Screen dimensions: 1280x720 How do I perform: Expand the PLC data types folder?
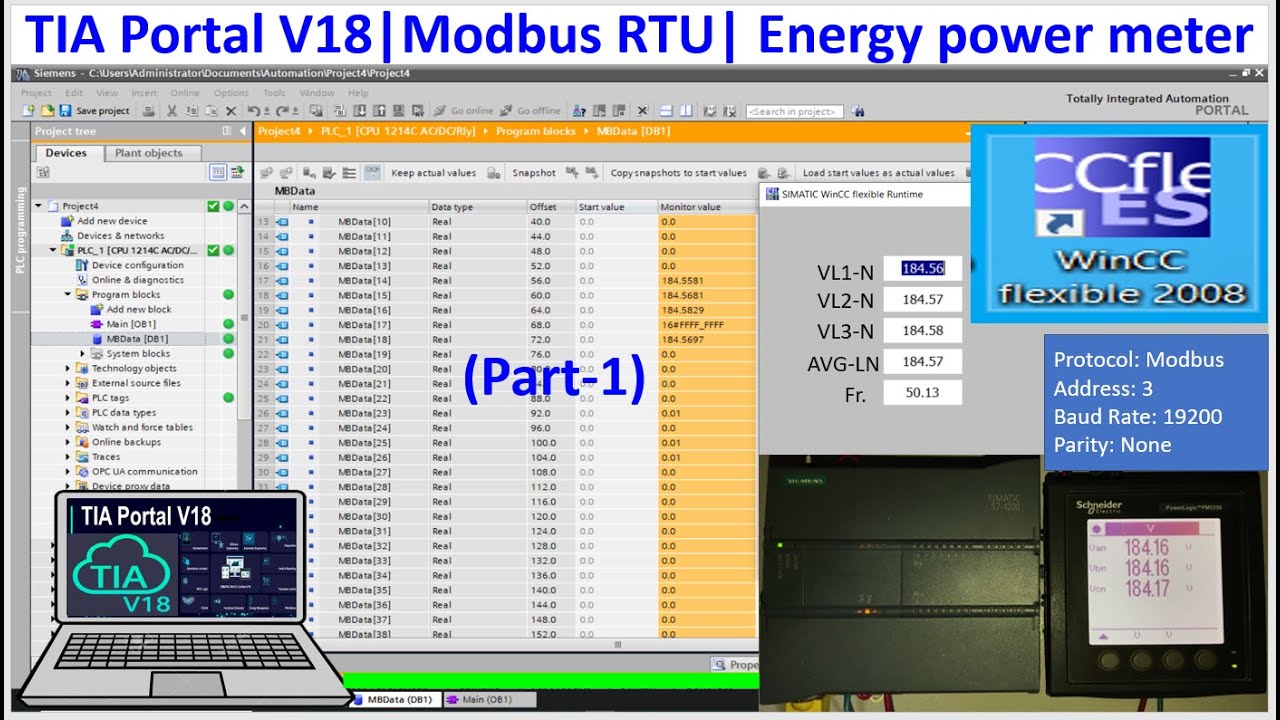(x=68, y=413)
